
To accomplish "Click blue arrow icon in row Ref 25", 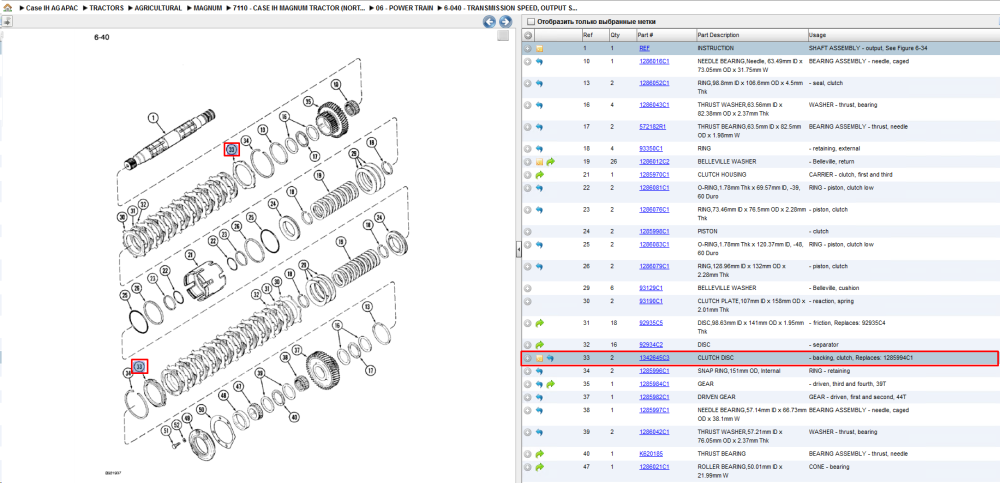I will (x=539, y=244).
